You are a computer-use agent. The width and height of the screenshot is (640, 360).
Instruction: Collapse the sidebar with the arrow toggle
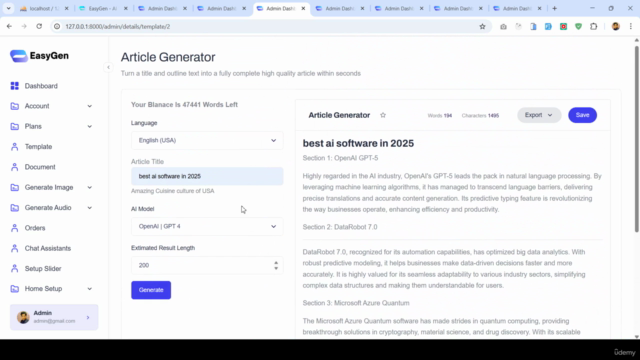[108, 67]
